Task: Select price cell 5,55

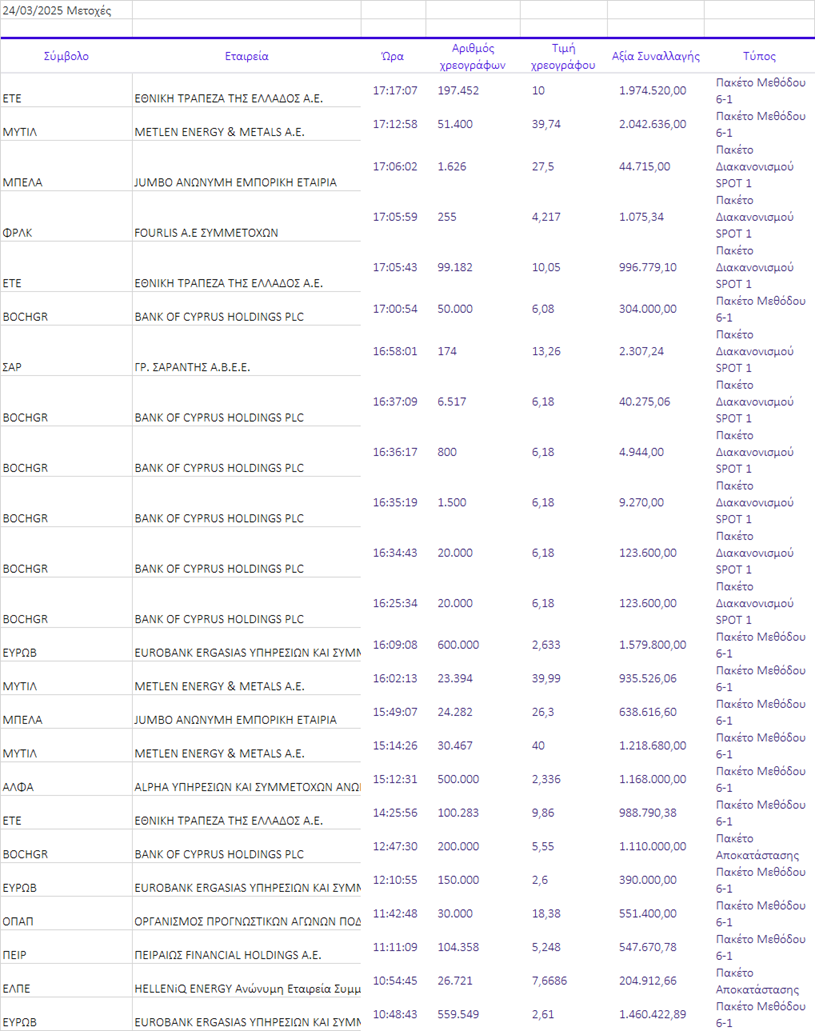Action: pyautogui.click(x=543, y=847)
